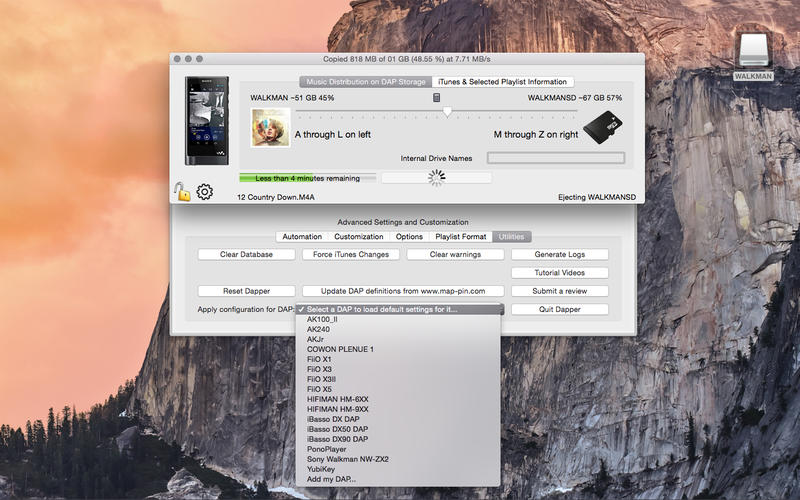The width and height of the screenshot is (800, 500).
Task: Open the Options tab
Action: (x=409, y=237)
